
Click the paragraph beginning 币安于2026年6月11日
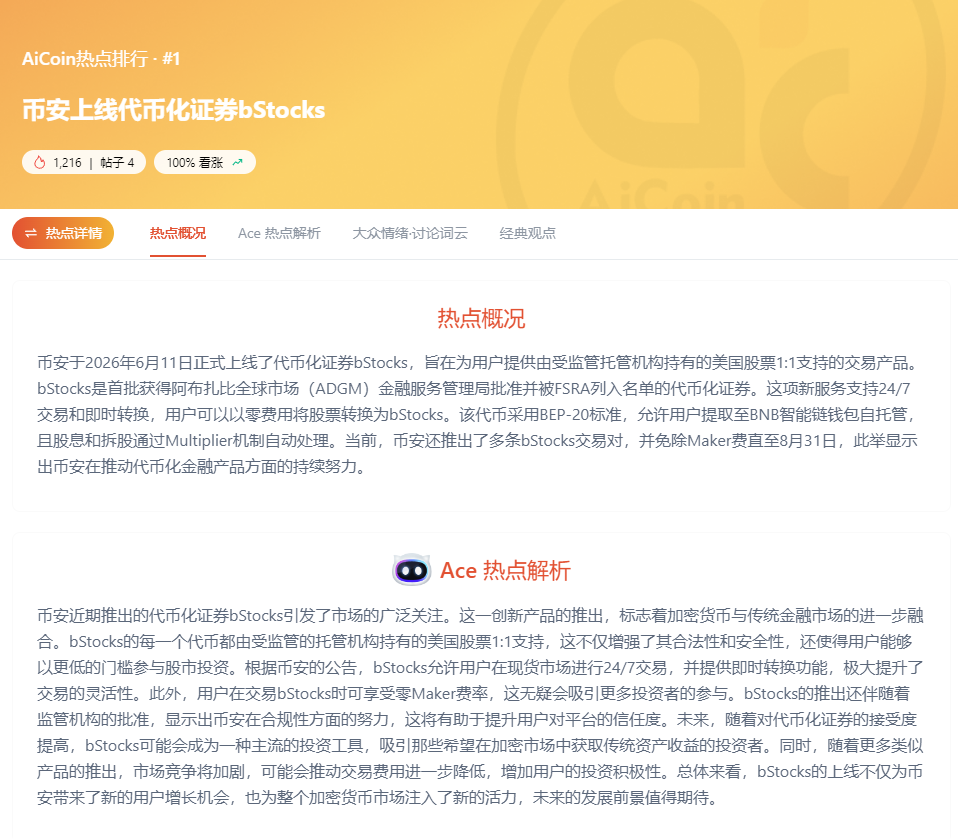[x=478, y=414]
